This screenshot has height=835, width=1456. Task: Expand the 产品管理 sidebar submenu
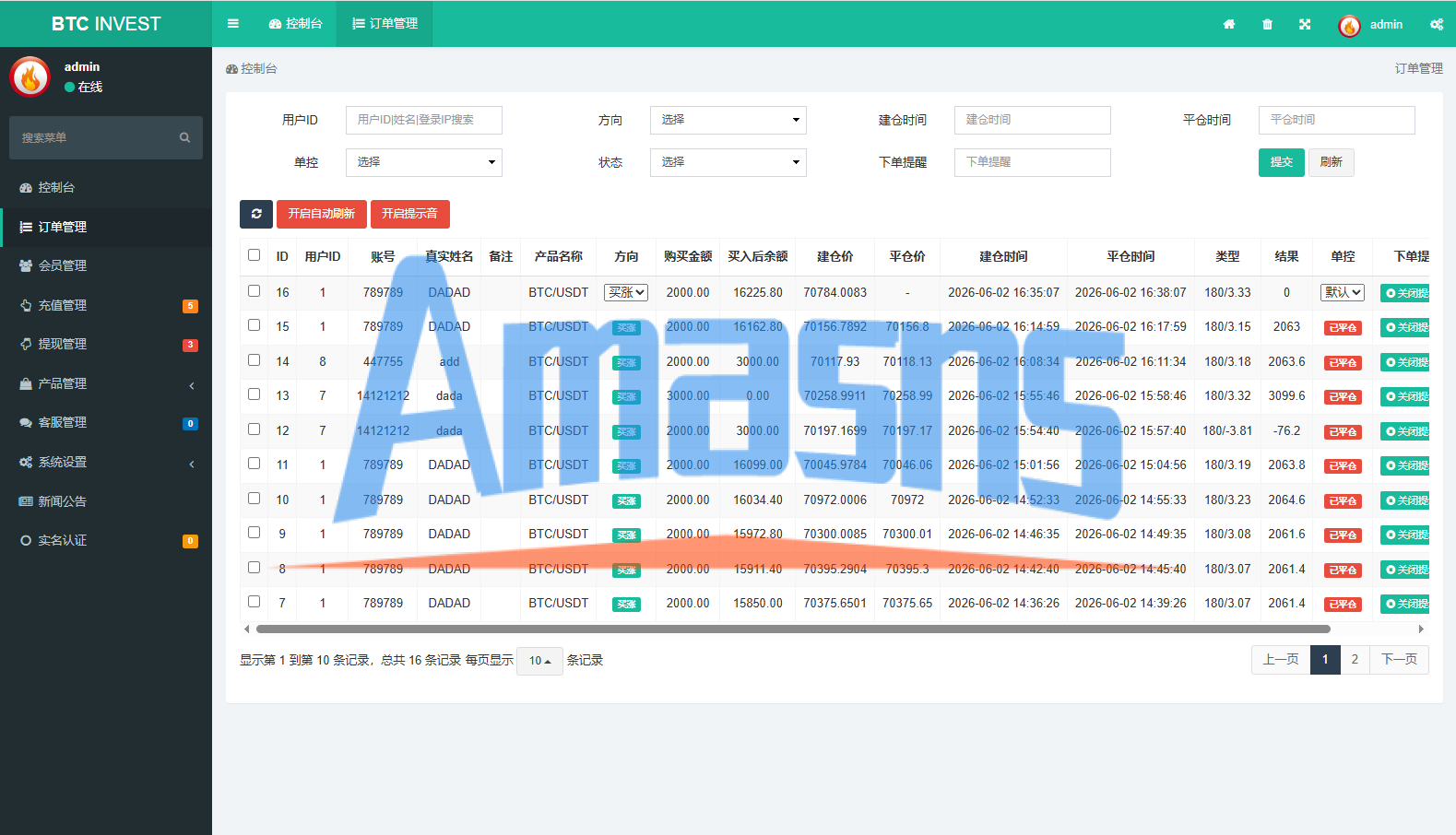point(106,383)
